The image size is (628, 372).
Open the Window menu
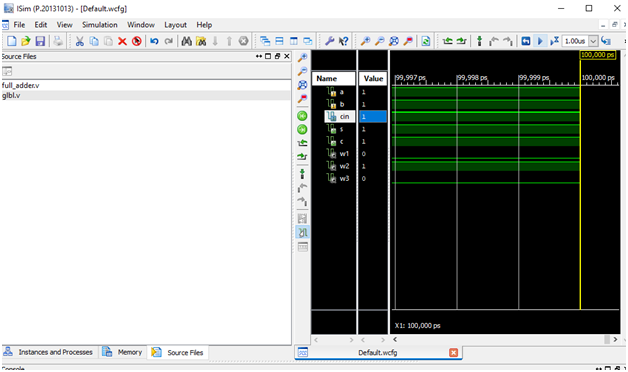click(x=141, y=25)
